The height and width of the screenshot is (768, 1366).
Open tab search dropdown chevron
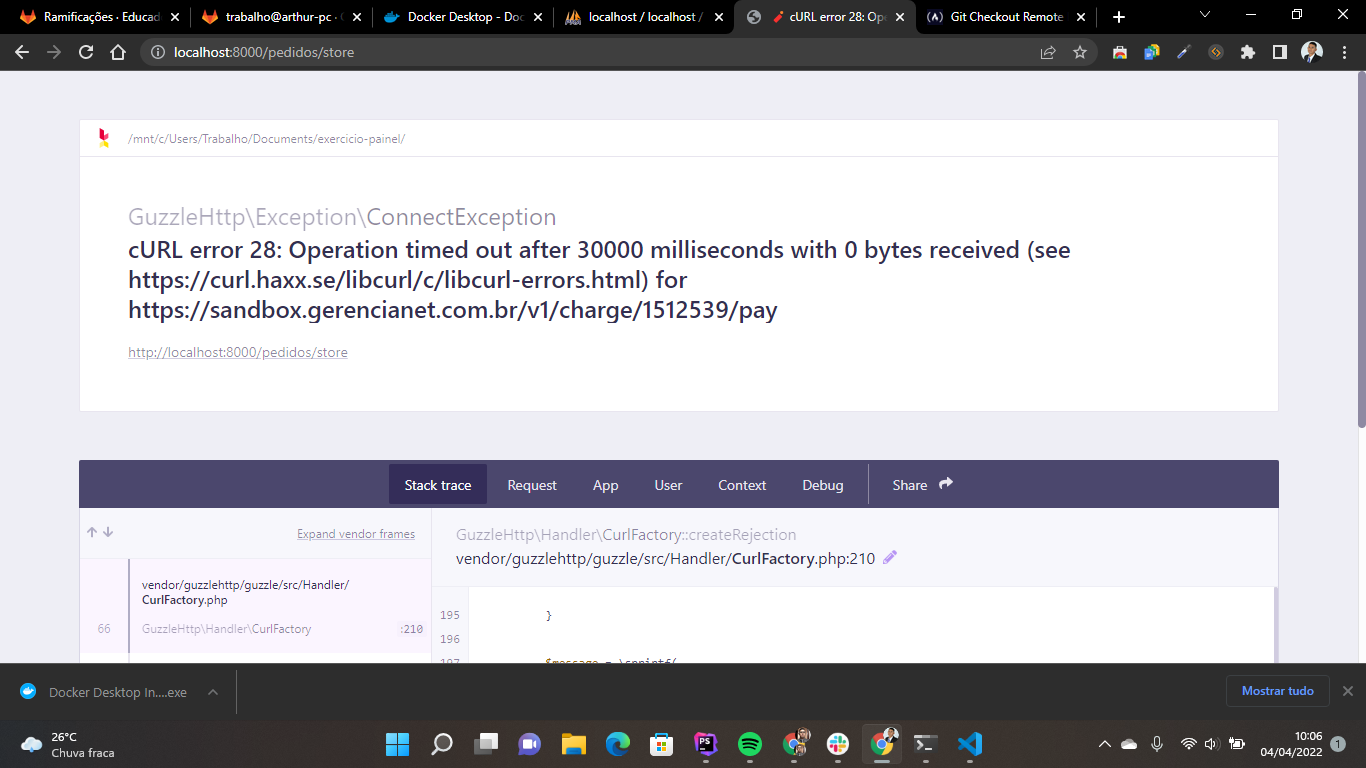[x=1204, y=15]
